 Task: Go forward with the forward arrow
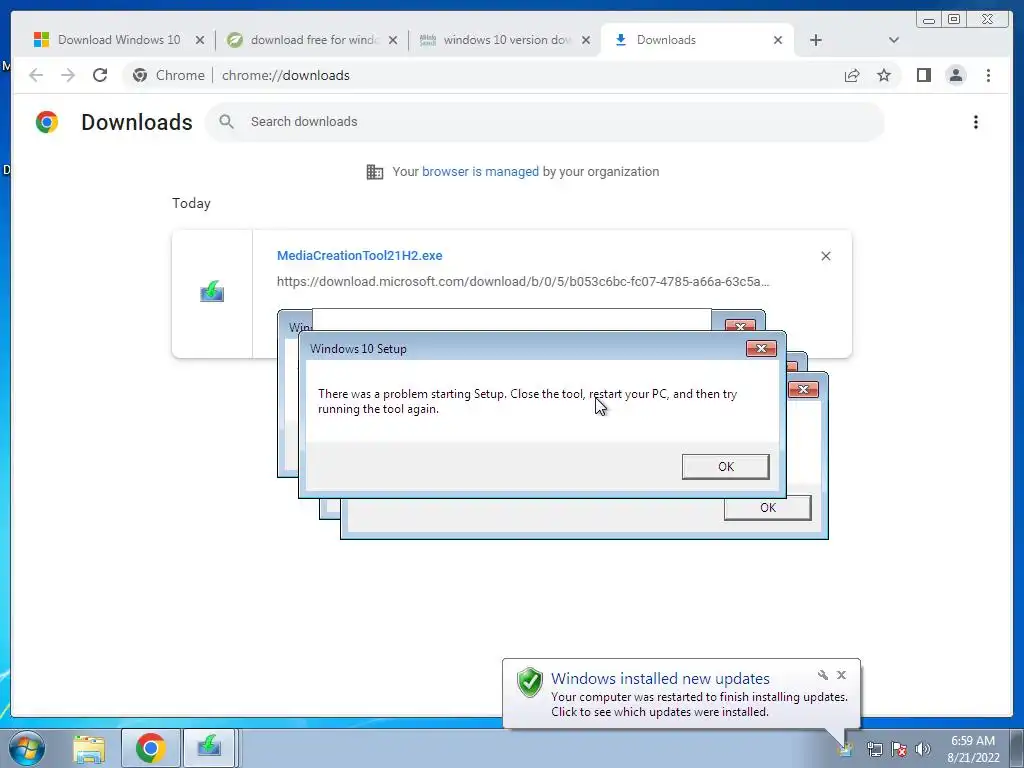coord(68,75)
